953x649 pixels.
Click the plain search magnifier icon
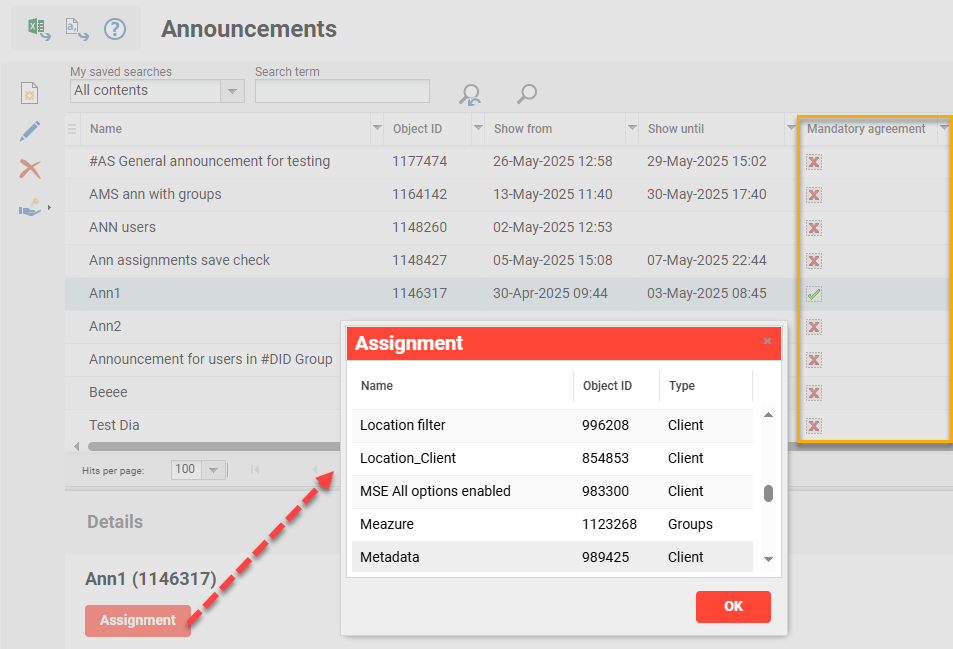[x=525, y=94]
